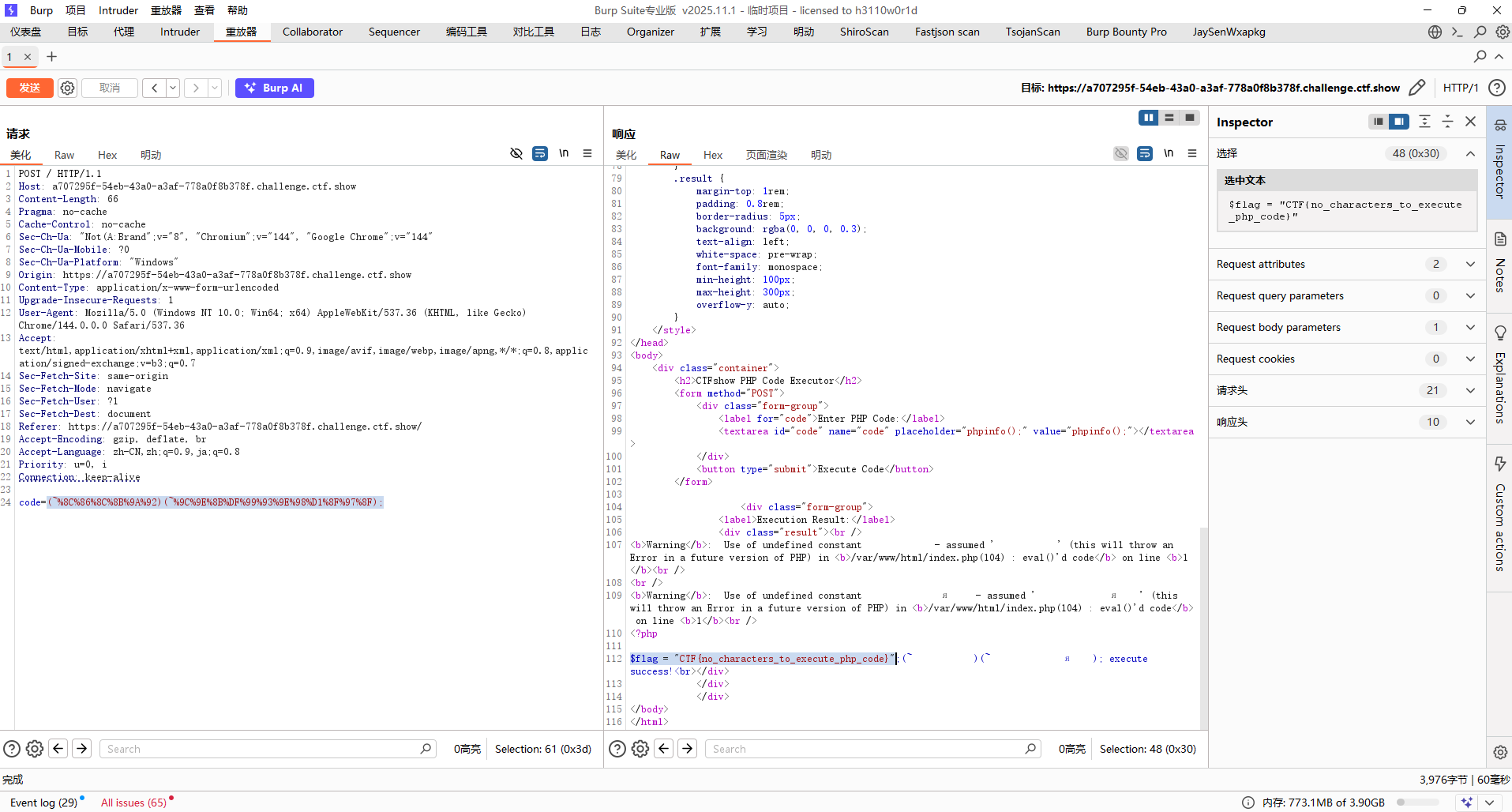
Task: Click HTTP/1 protocol toggle
Action: [1460, 88]
